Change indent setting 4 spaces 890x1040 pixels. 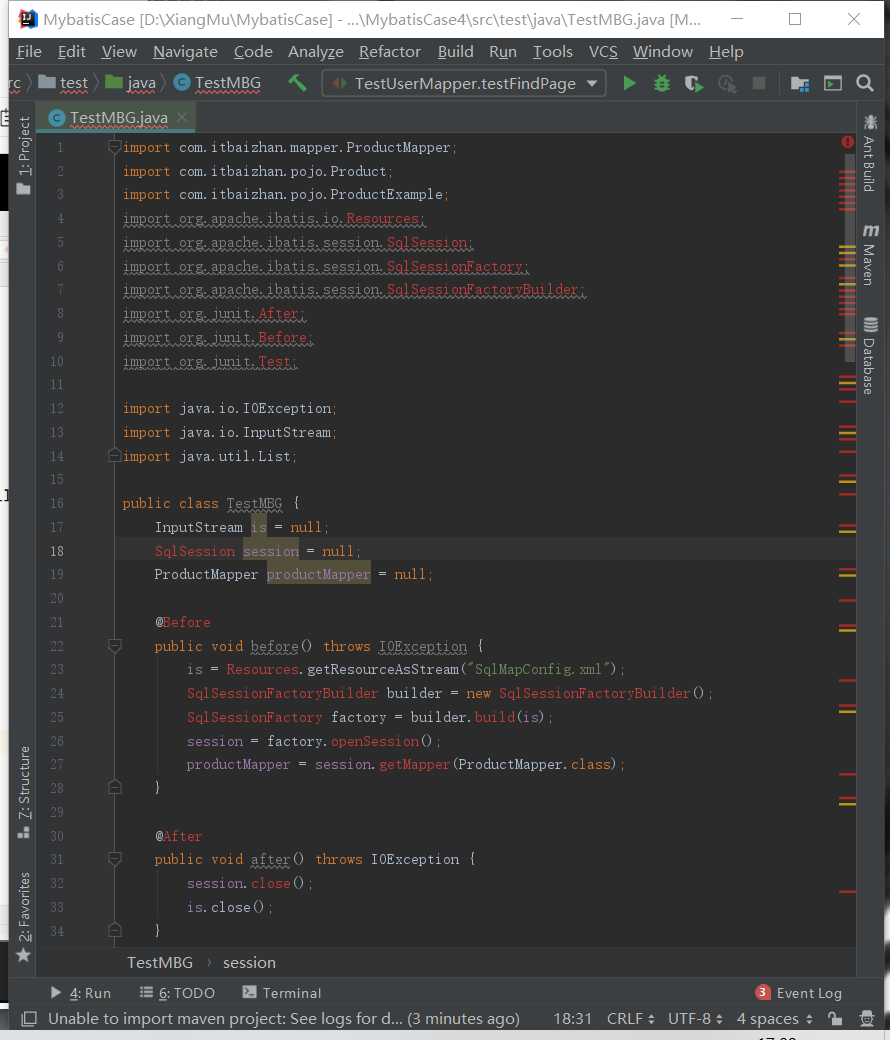(774, 1018)
